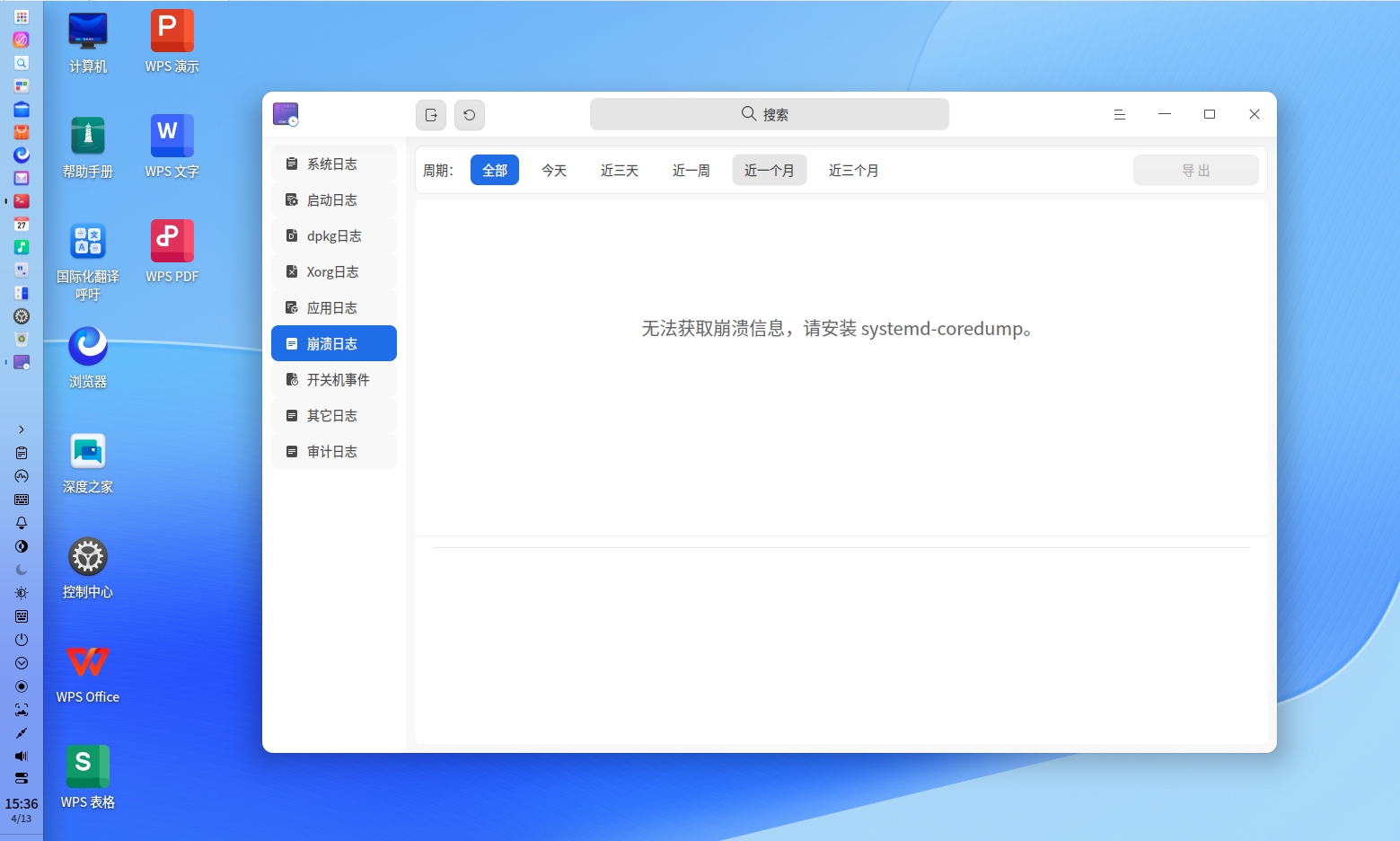Select 崩溃日志 in the sidebar
The width and height of the screenshot is (1400, 841).
coord(334,343)
